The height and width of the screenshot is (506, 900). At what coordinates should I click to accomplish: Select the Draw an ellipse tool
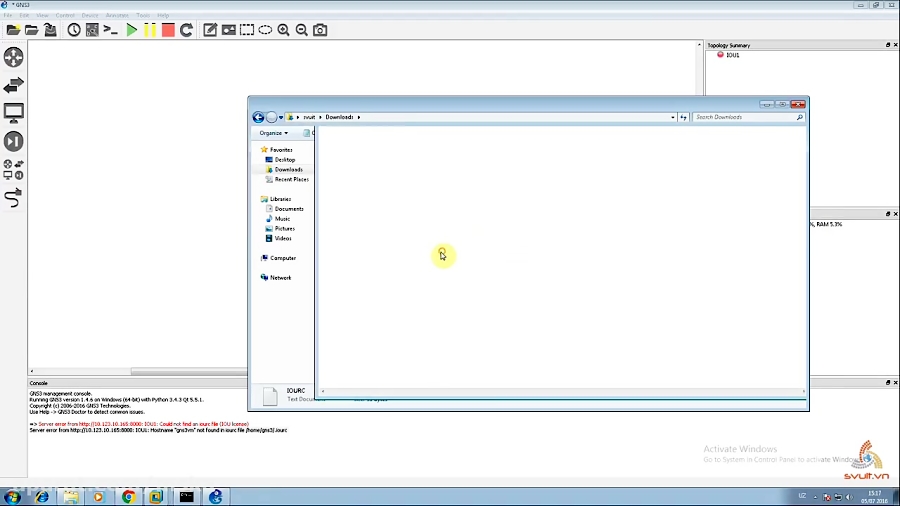[x=265, y=30]
